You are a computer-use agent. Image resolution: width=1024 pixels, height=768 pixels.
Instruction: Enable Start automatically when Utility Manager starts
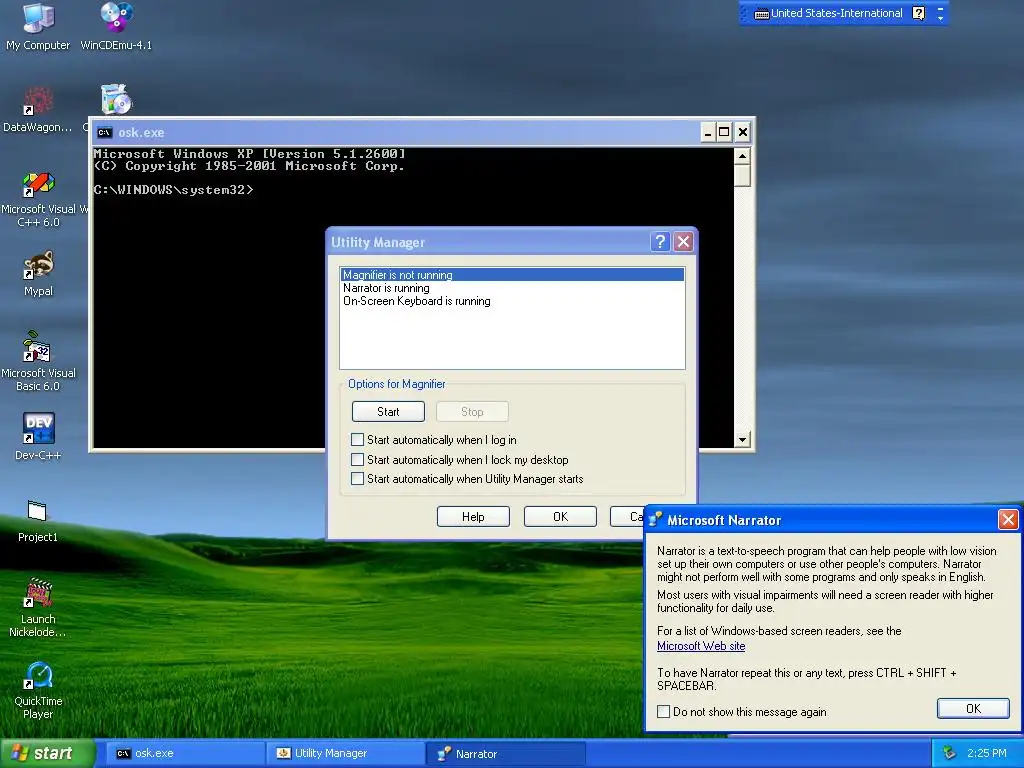(357, 479)
